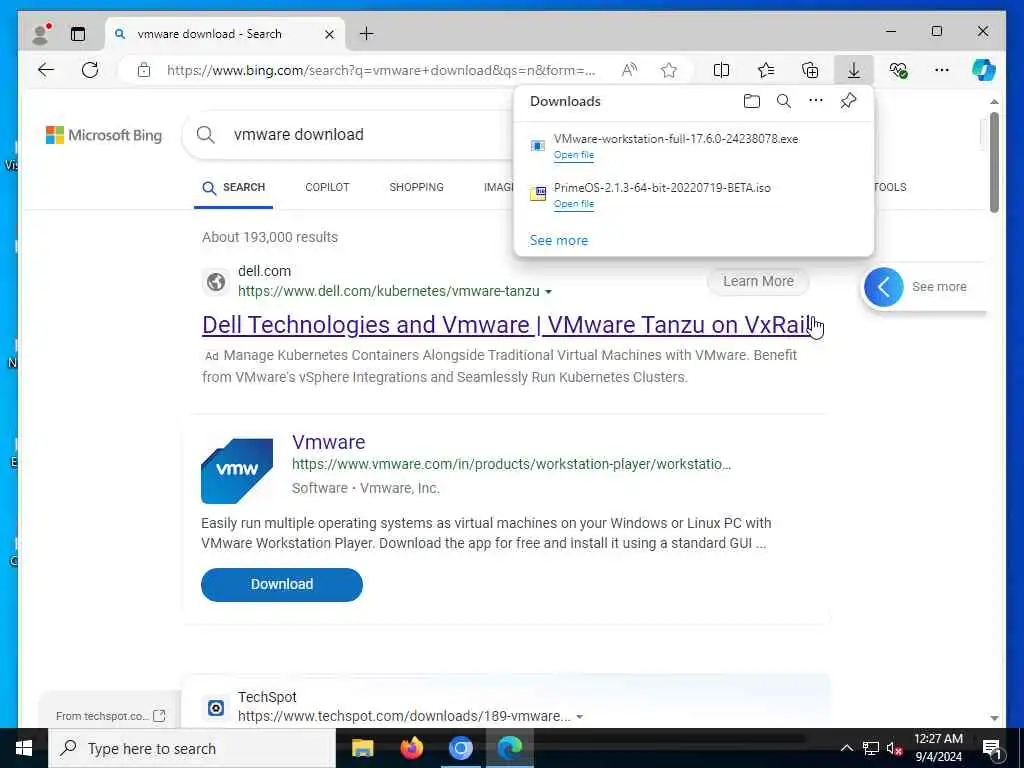Screen dimensions: 1024x768
Task: Open downloads folder from Downloads panel
Action: click(x=752, y=101)
